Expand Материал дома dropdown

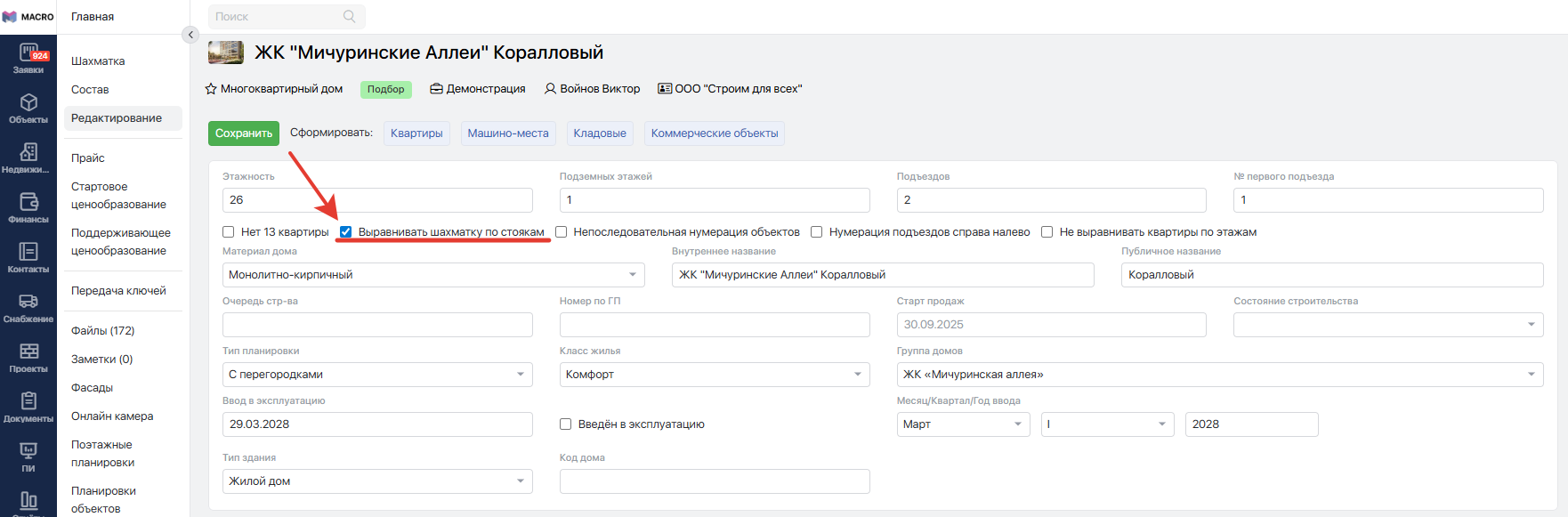click(632, 275)
